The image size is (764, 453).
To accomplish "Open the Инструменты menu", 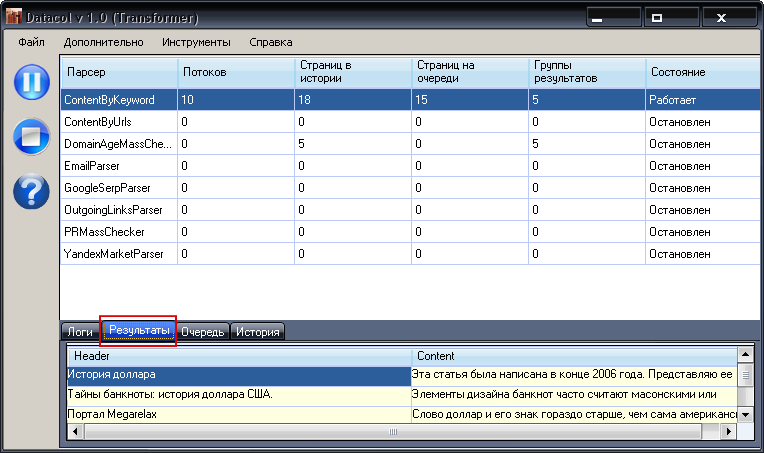I will tap(196, 42).
